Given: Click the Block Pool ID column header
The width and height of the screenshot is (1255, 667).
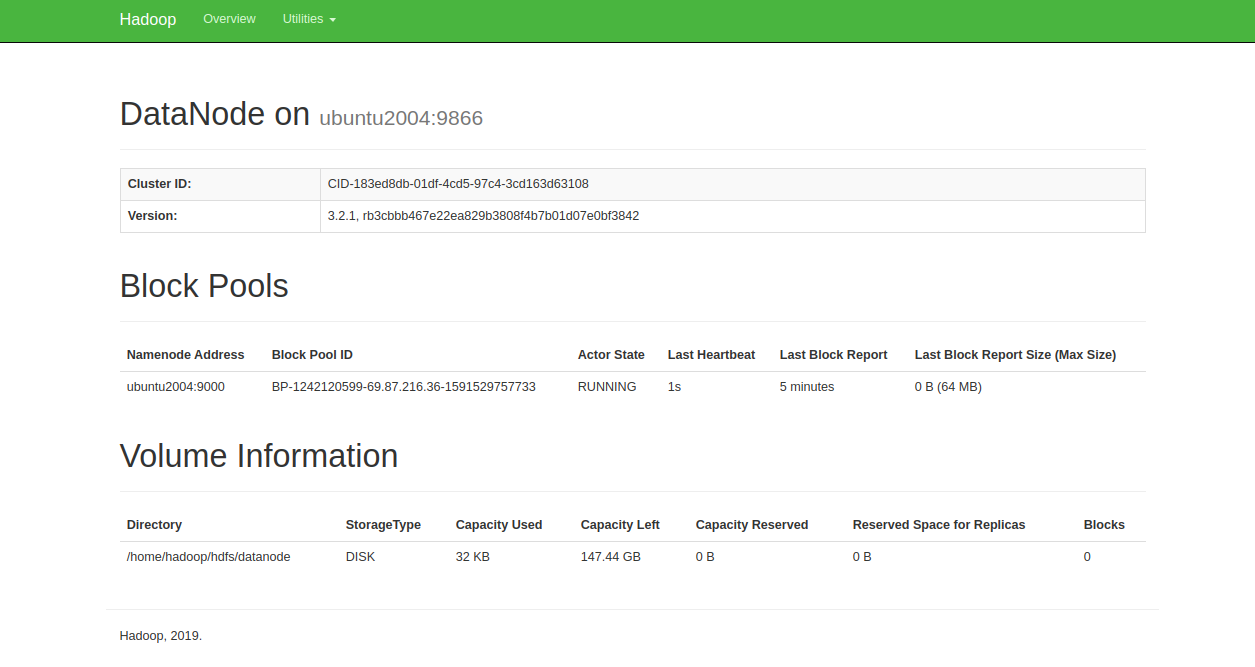Looking at the screenshot, I should [x=312, y=355].
